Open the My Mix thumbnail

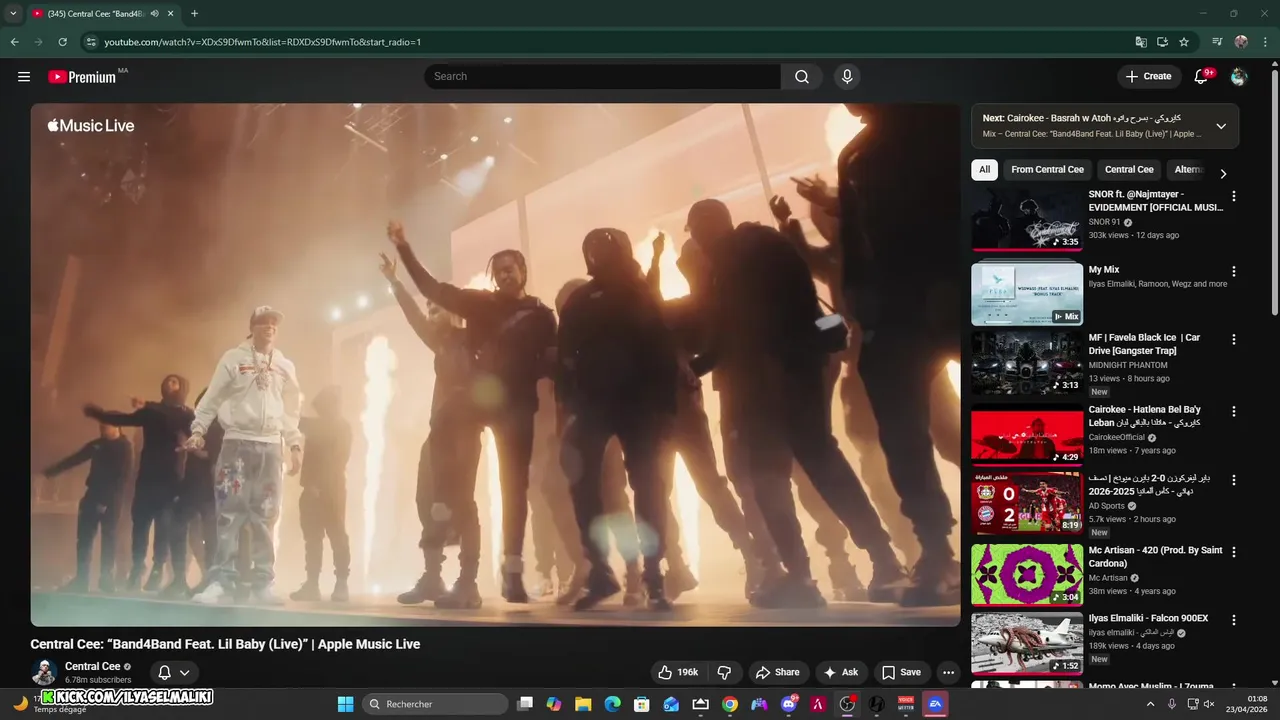pyautogui.click(x=1027, y=294)
